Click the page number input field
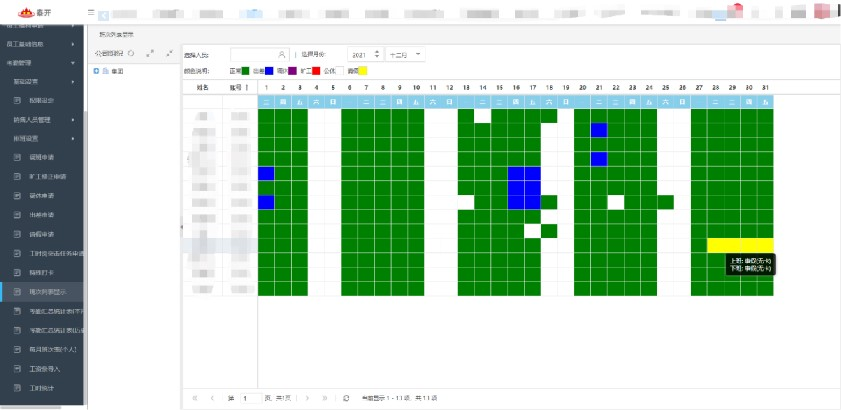This screenshot has width=841, height=410. (248, 397)
